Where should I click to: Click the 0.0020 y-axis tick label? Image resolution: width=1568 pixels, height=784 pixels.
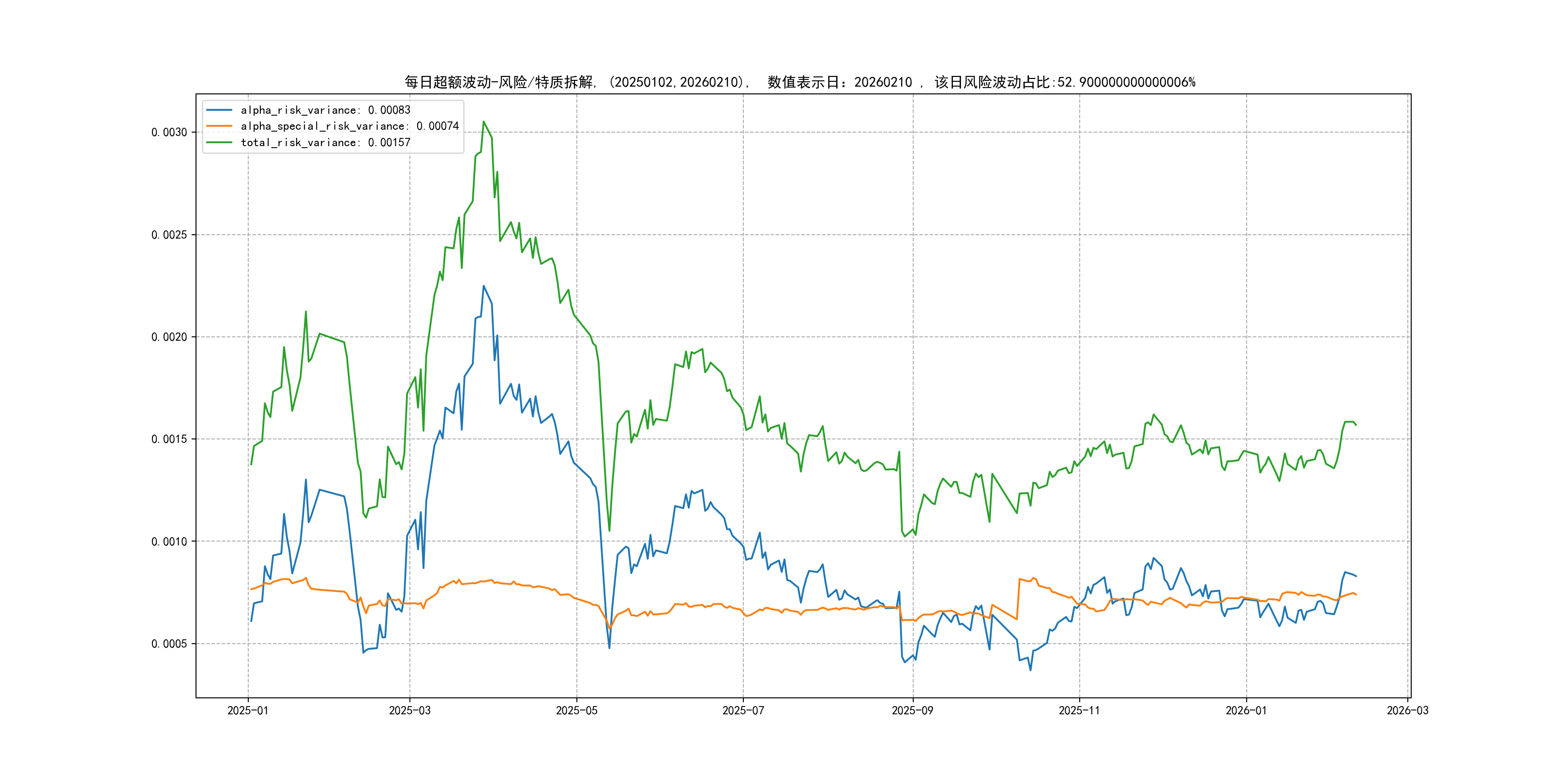pyautogui.click(x=169, y=337)
